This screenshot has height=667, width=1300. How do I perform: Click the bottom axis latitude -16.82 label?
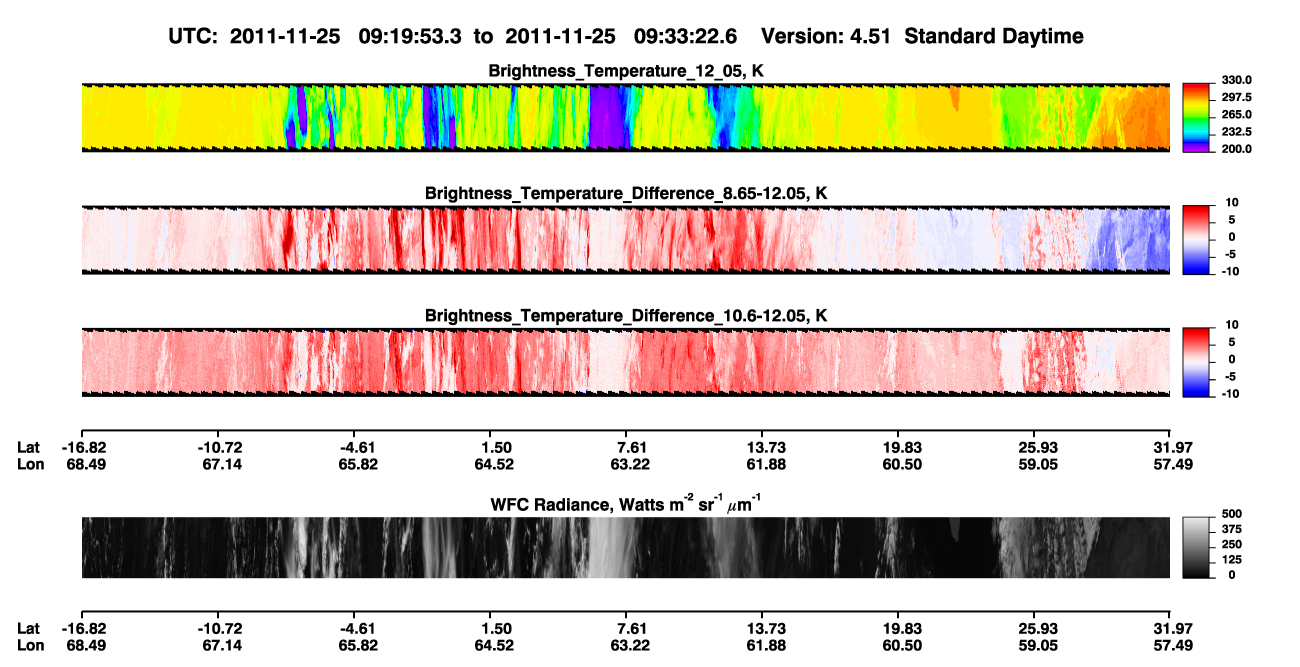[x=82, y=628]
